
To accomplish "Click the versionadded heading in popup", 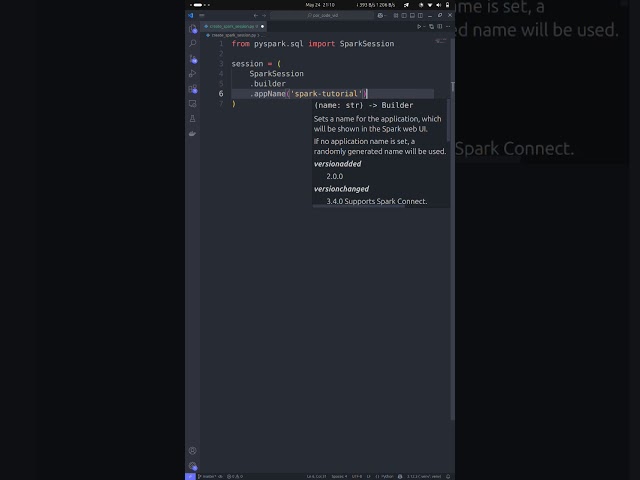I will click(x=338, y=164).
